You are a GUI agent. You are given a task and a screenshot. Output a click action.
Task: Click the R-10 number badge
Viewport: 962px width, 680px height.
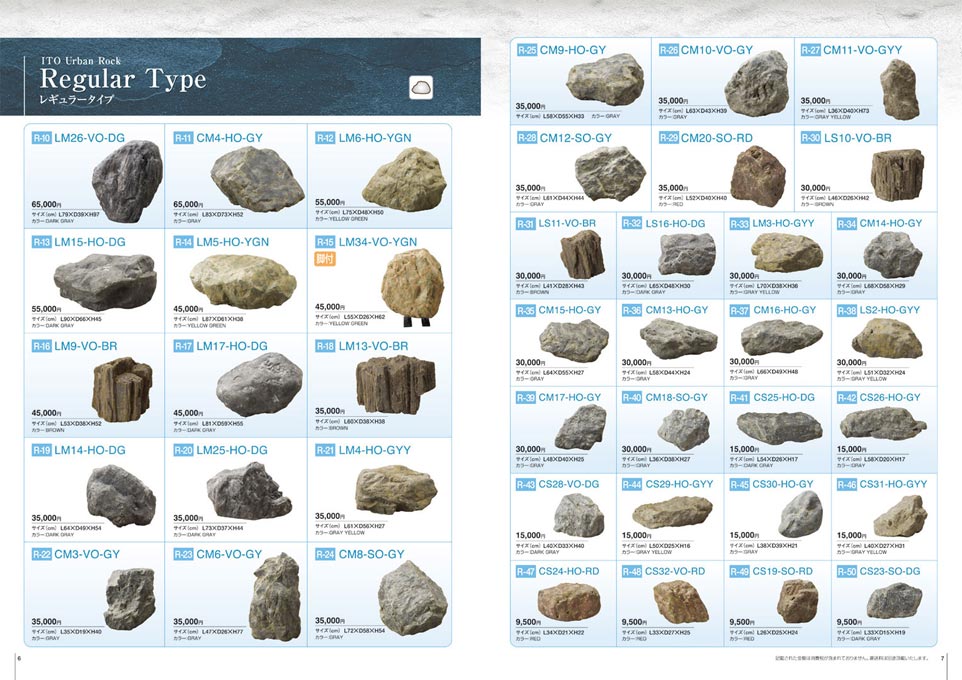click(x=42, y=138)
